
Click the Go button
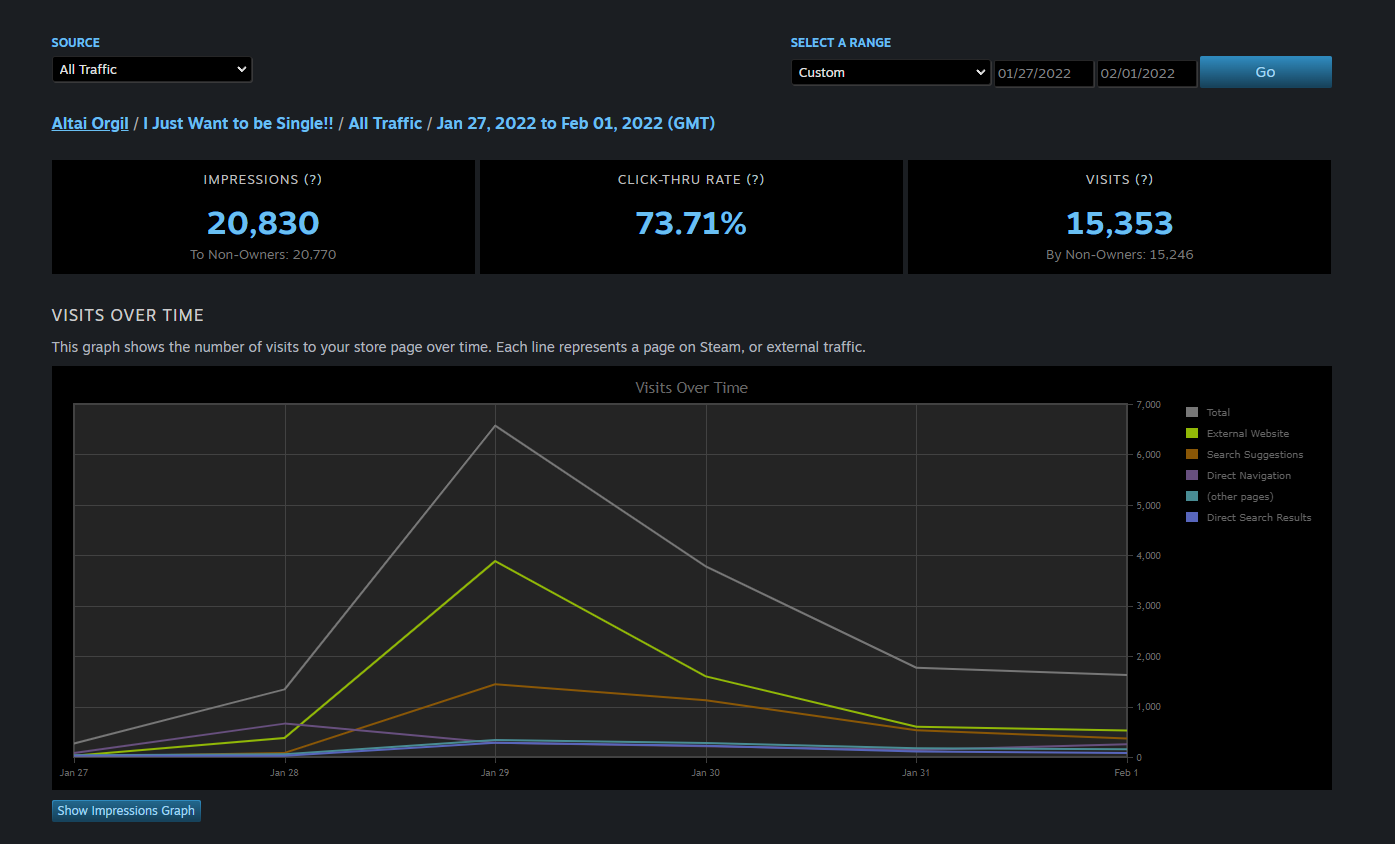point(1265,72)
